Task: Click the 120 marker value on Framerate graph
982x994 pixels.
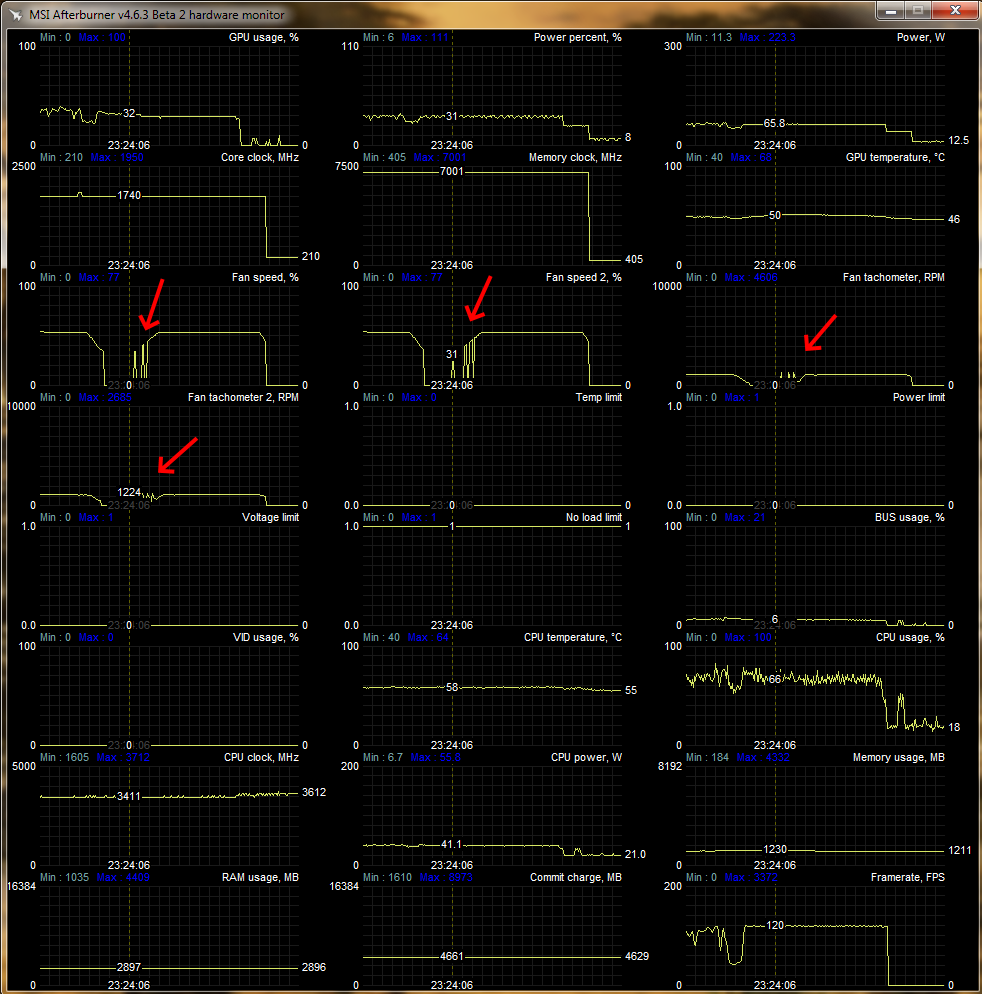Action: [x=775, y=925]
